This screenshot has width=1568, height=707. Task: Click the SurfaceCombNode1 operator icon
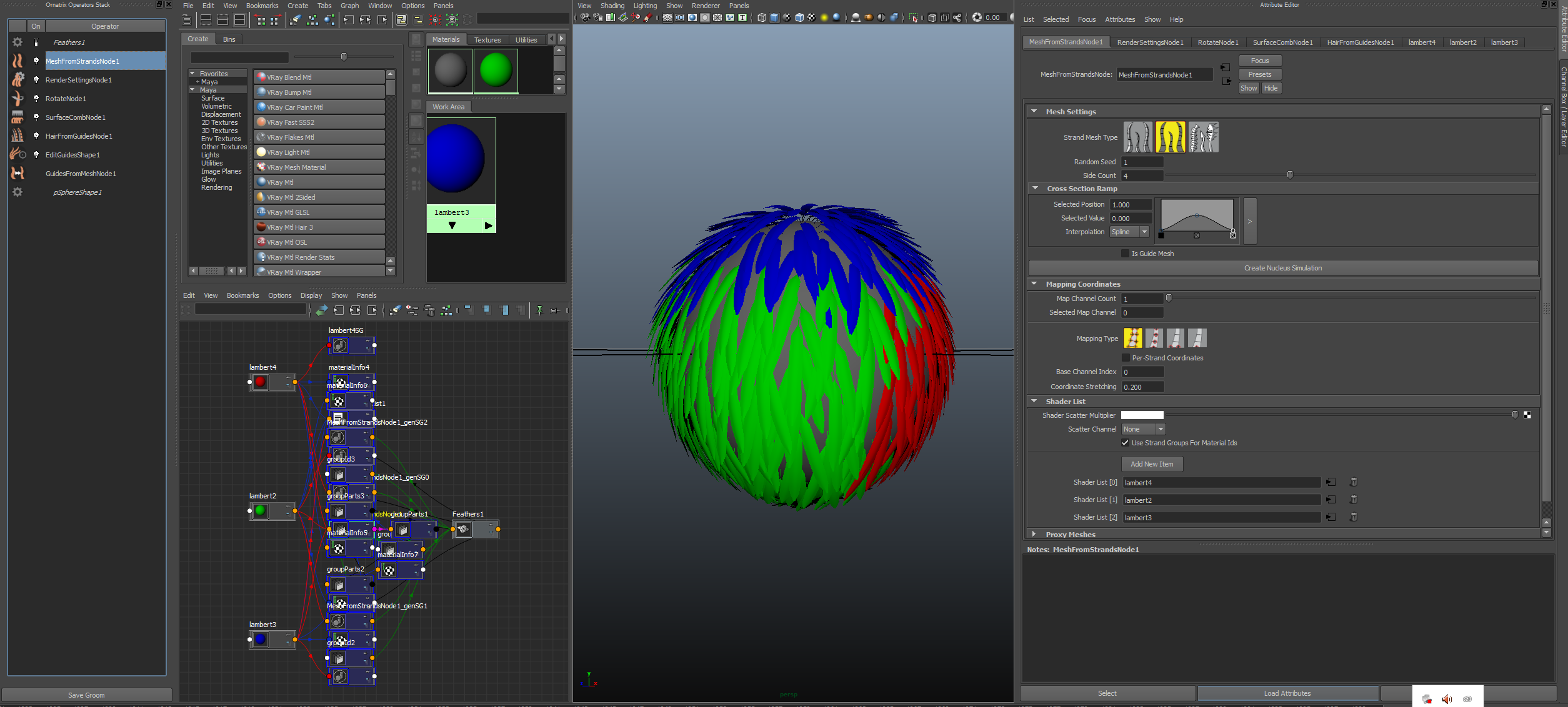(17, 117)
